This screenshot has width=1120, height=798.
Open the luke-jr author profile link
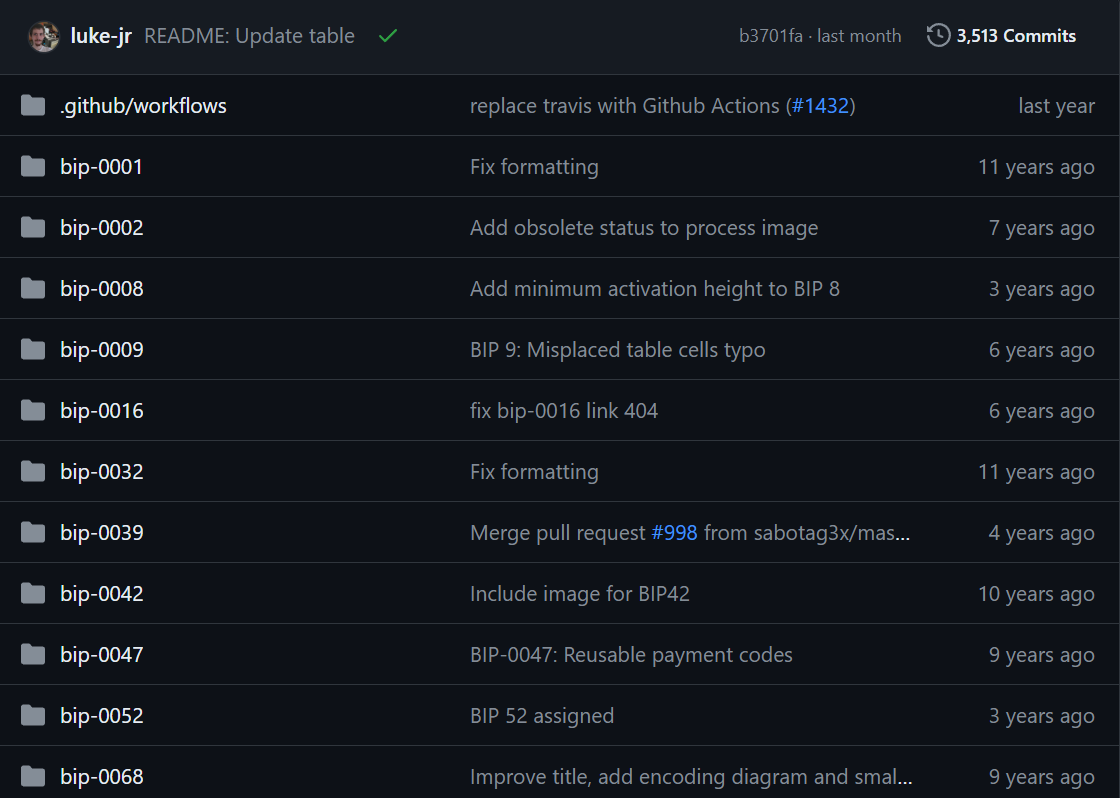pyautogui.click(x=101, y=36)
